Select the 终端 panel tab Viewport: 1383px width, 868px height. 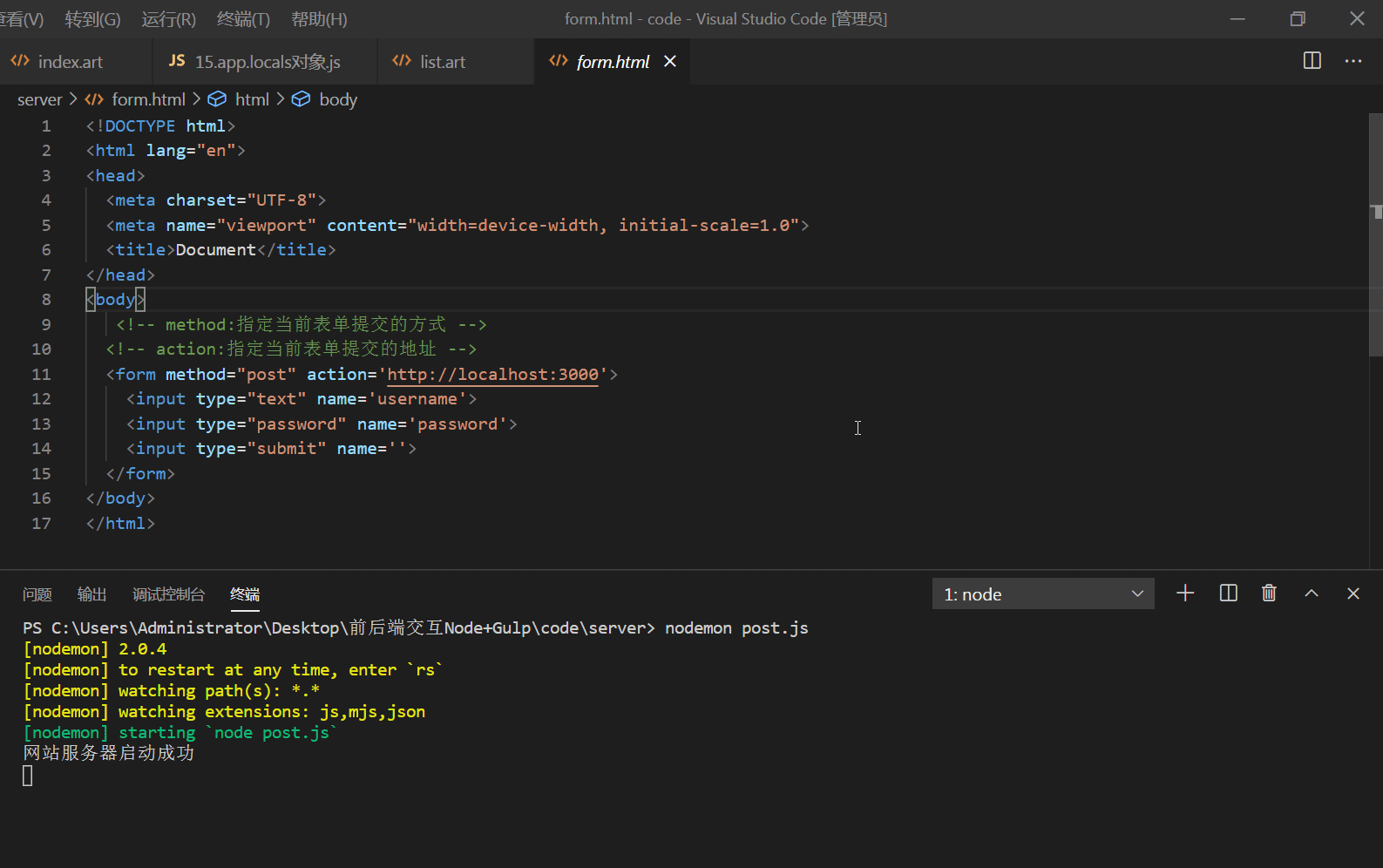[245, 594]
